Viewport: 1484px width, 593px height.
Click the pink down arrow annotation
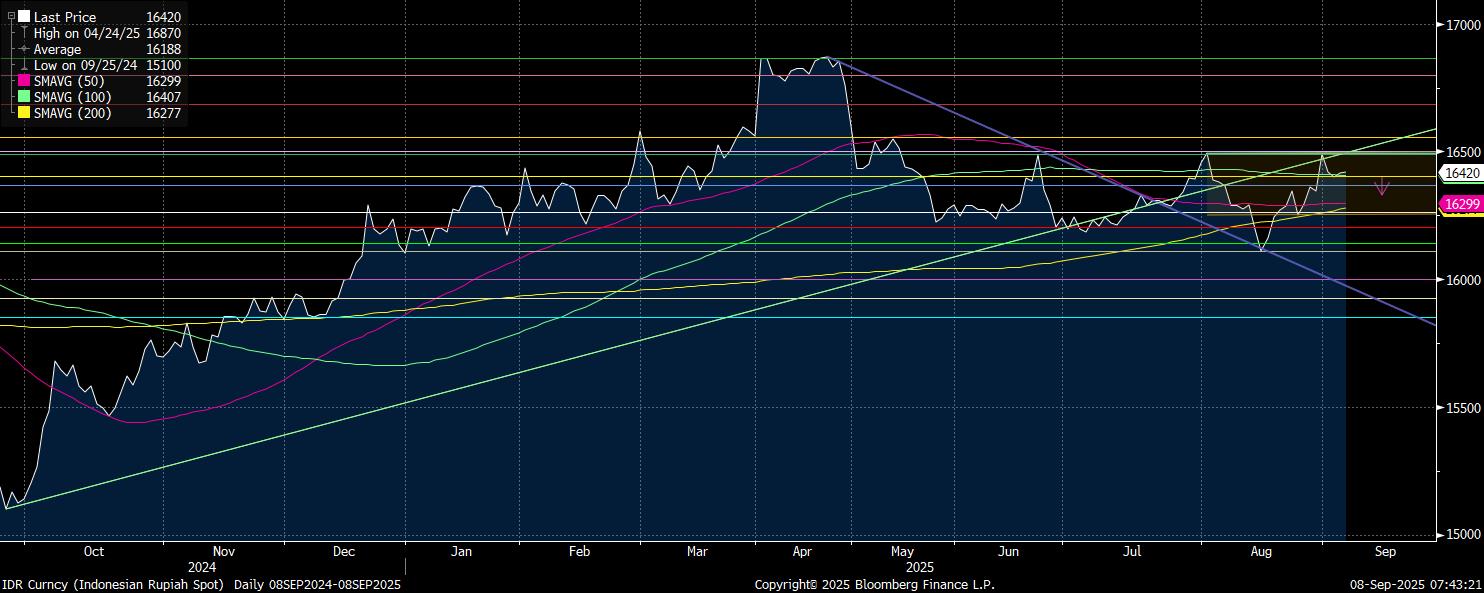pos(1382,187)
